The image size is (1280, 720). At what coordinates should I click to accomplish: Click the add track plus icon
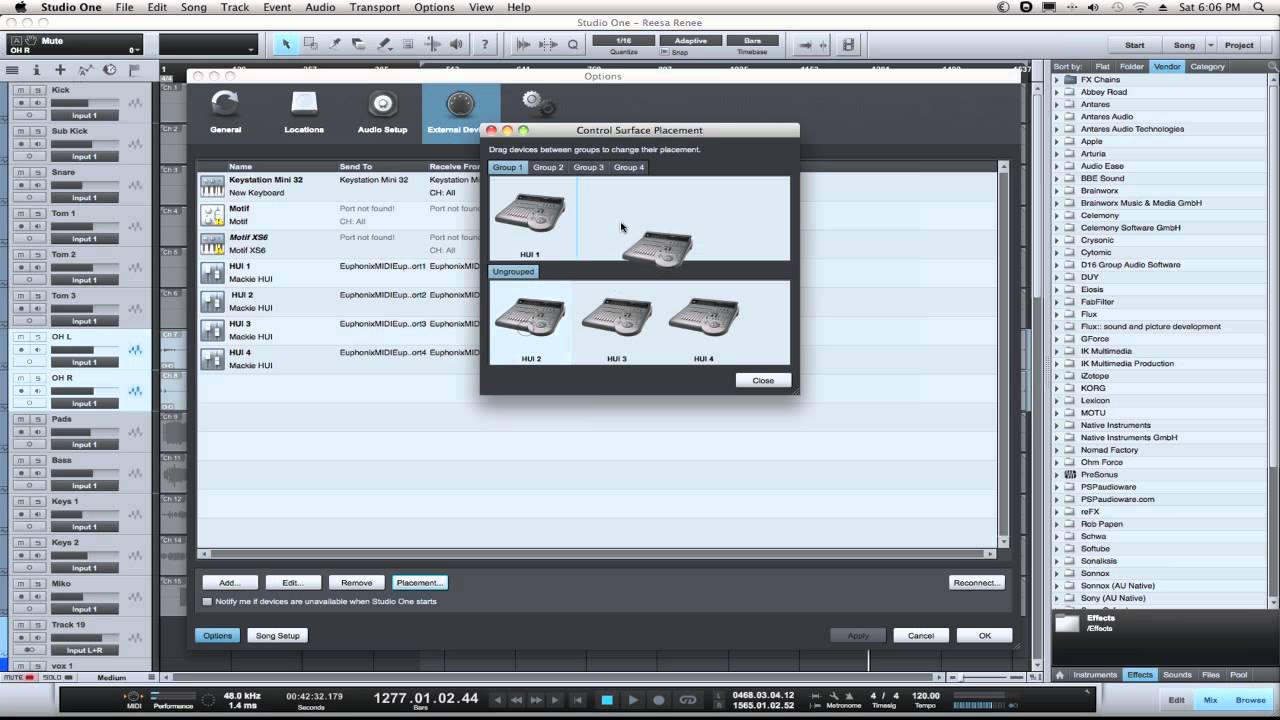[x=61, y=70]
